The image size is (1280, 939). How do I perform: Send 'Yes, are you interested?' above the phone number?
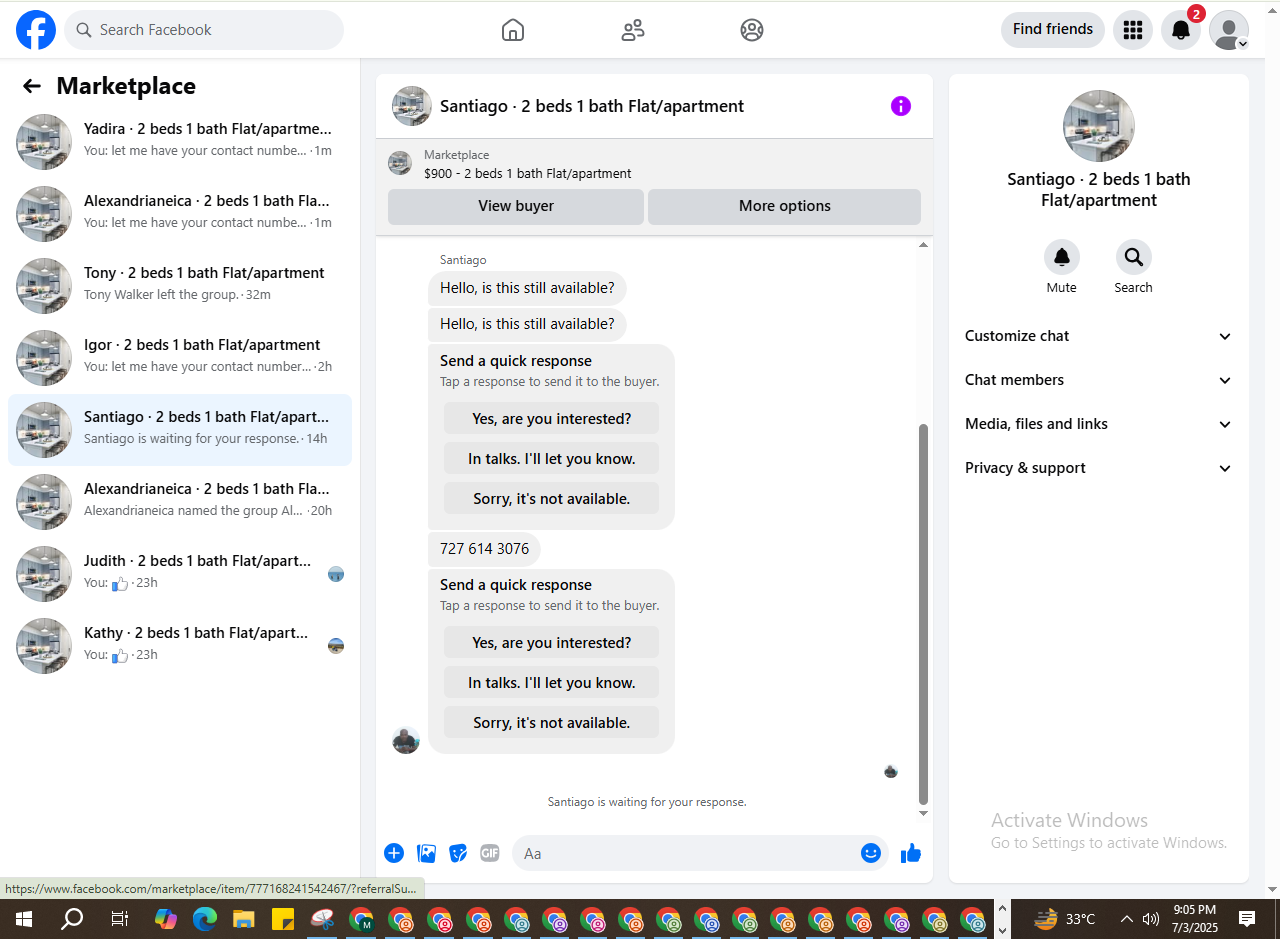551,419
